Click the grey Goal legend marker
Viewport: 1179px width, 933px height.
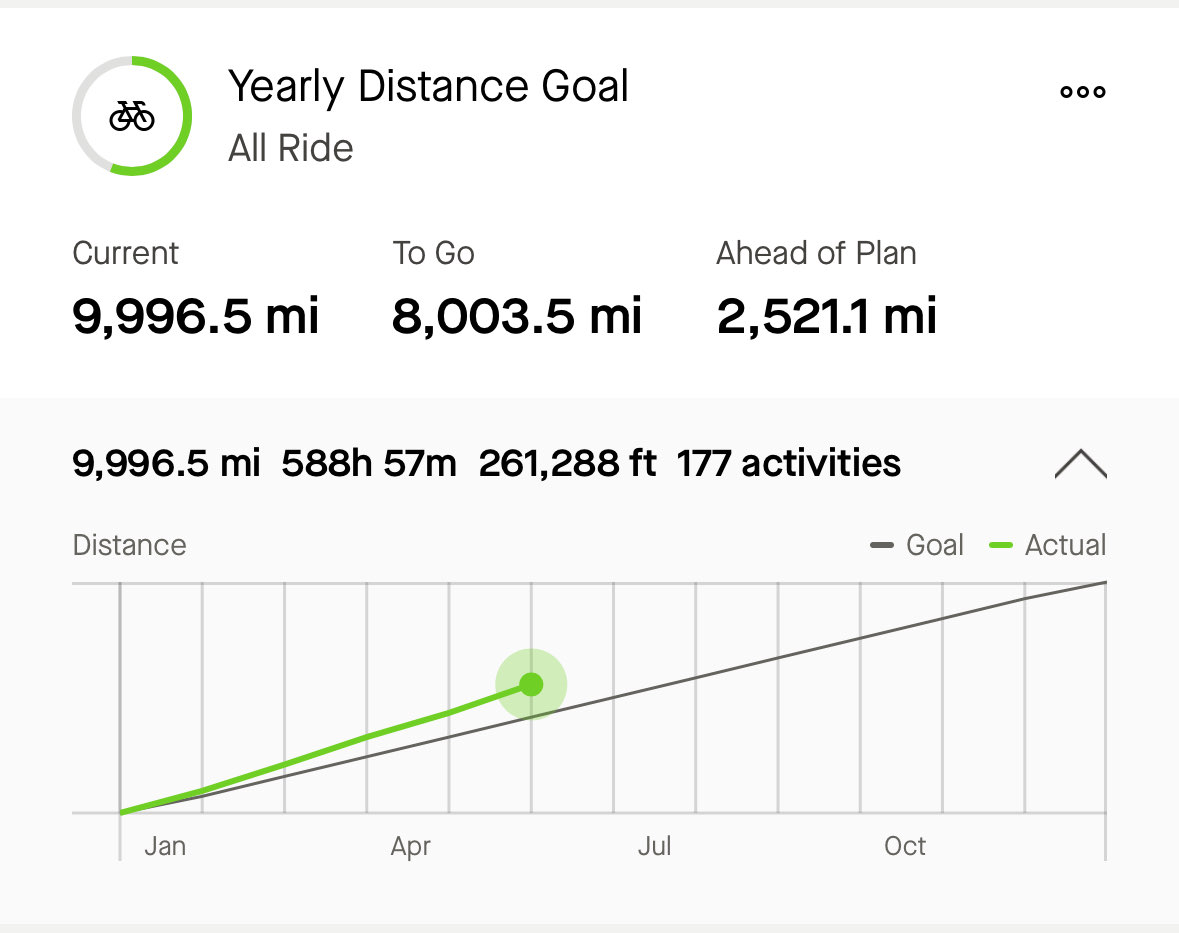click(x=881, y=545)
